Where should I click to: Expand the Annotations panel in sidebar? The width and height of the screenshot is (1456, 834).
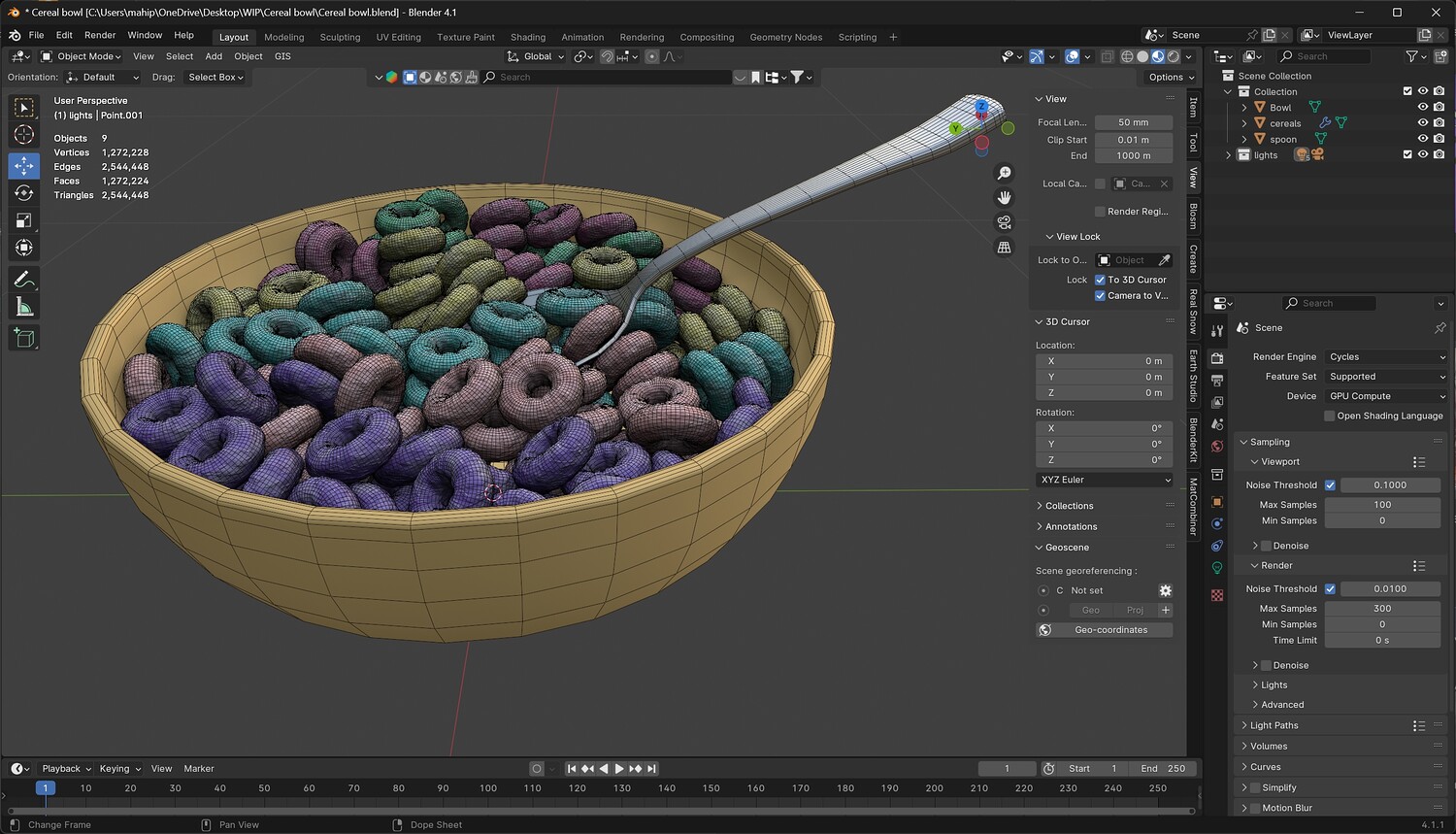(x=1071, y=526)
